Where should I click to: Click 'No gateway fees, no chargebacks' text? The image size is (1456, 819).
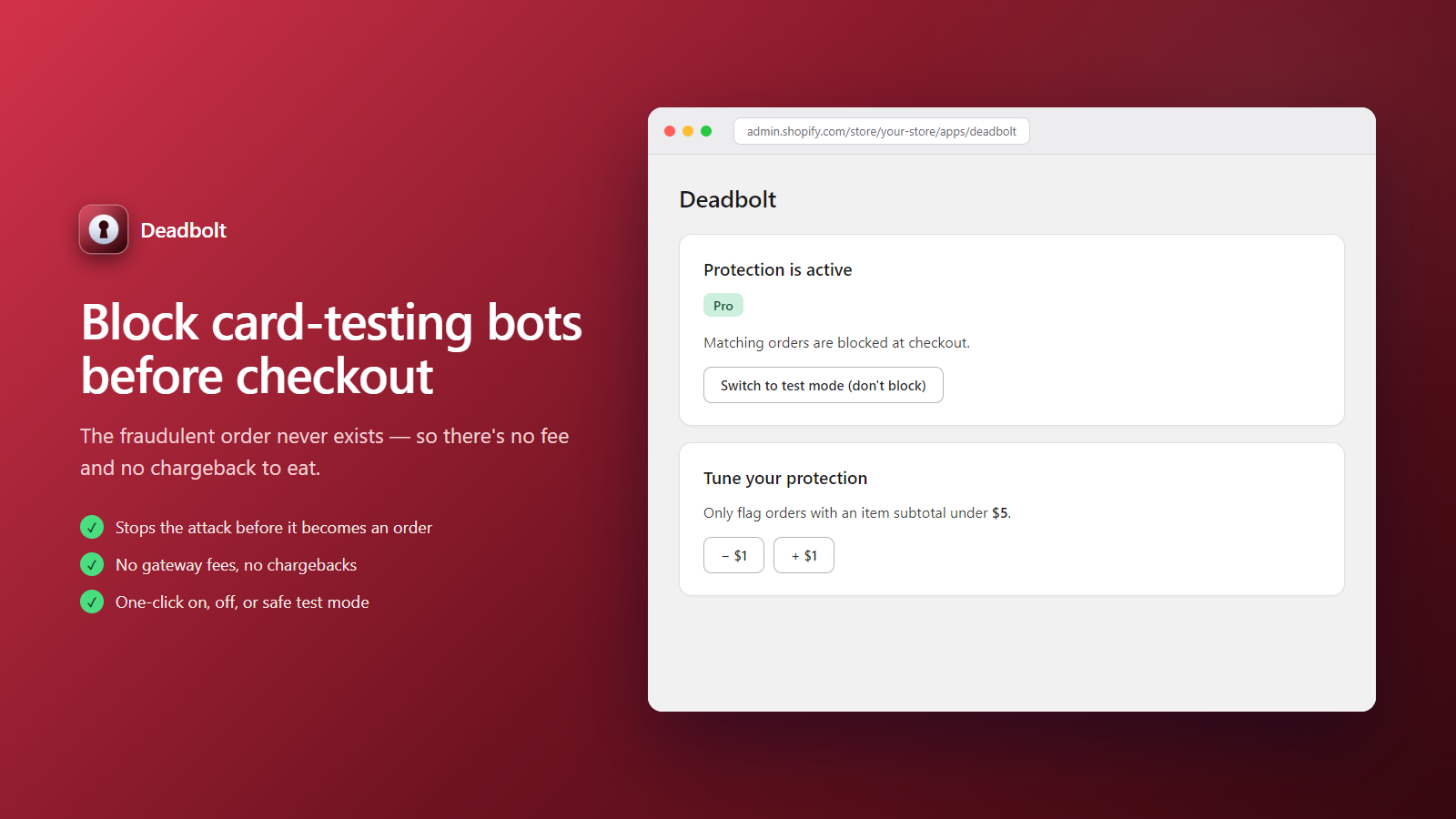(237, 565)
